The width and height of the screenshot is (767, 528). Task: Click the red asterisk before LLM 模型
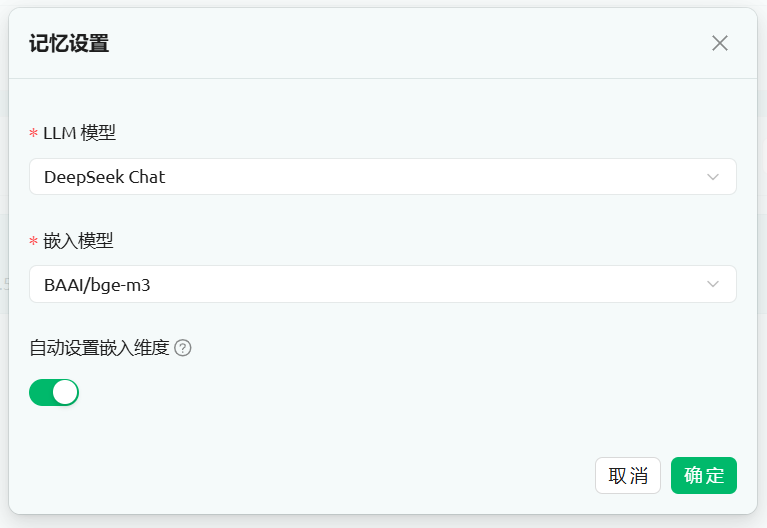click(x=34, y=134)
